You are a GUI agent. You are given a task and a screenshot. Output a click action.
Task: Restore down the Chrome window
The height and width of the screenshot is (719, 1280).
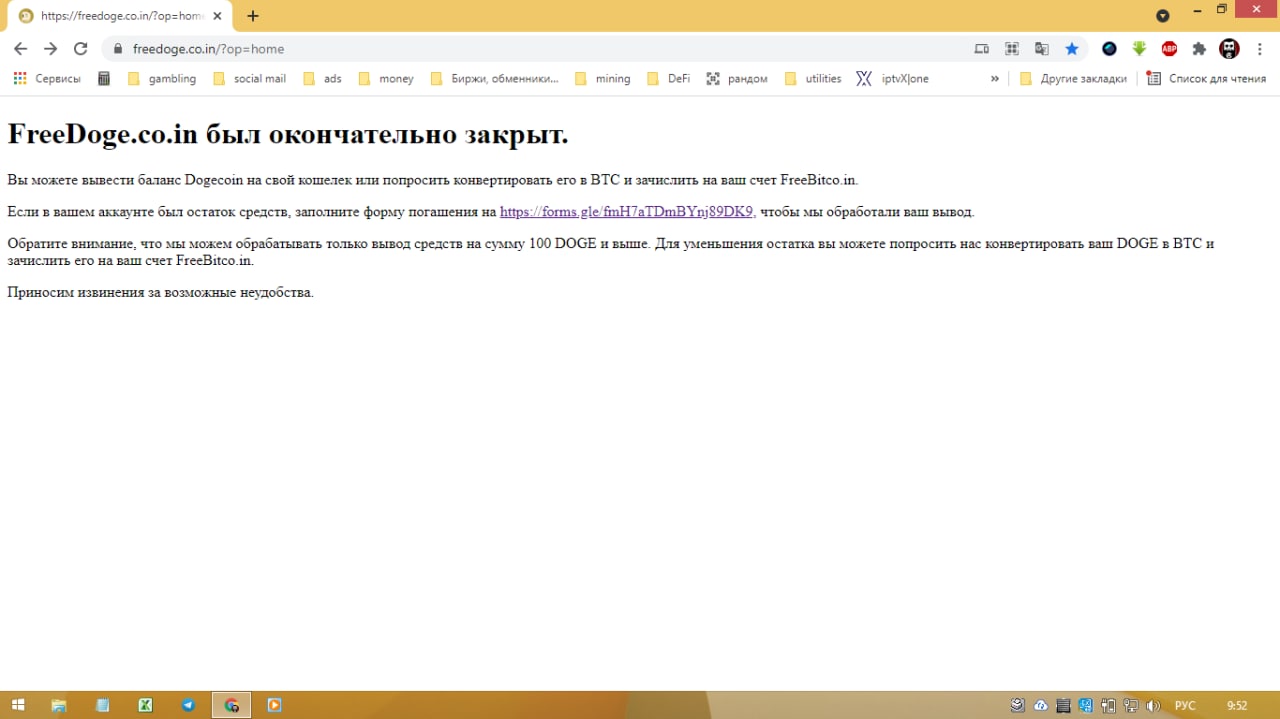pos(1221,10)
